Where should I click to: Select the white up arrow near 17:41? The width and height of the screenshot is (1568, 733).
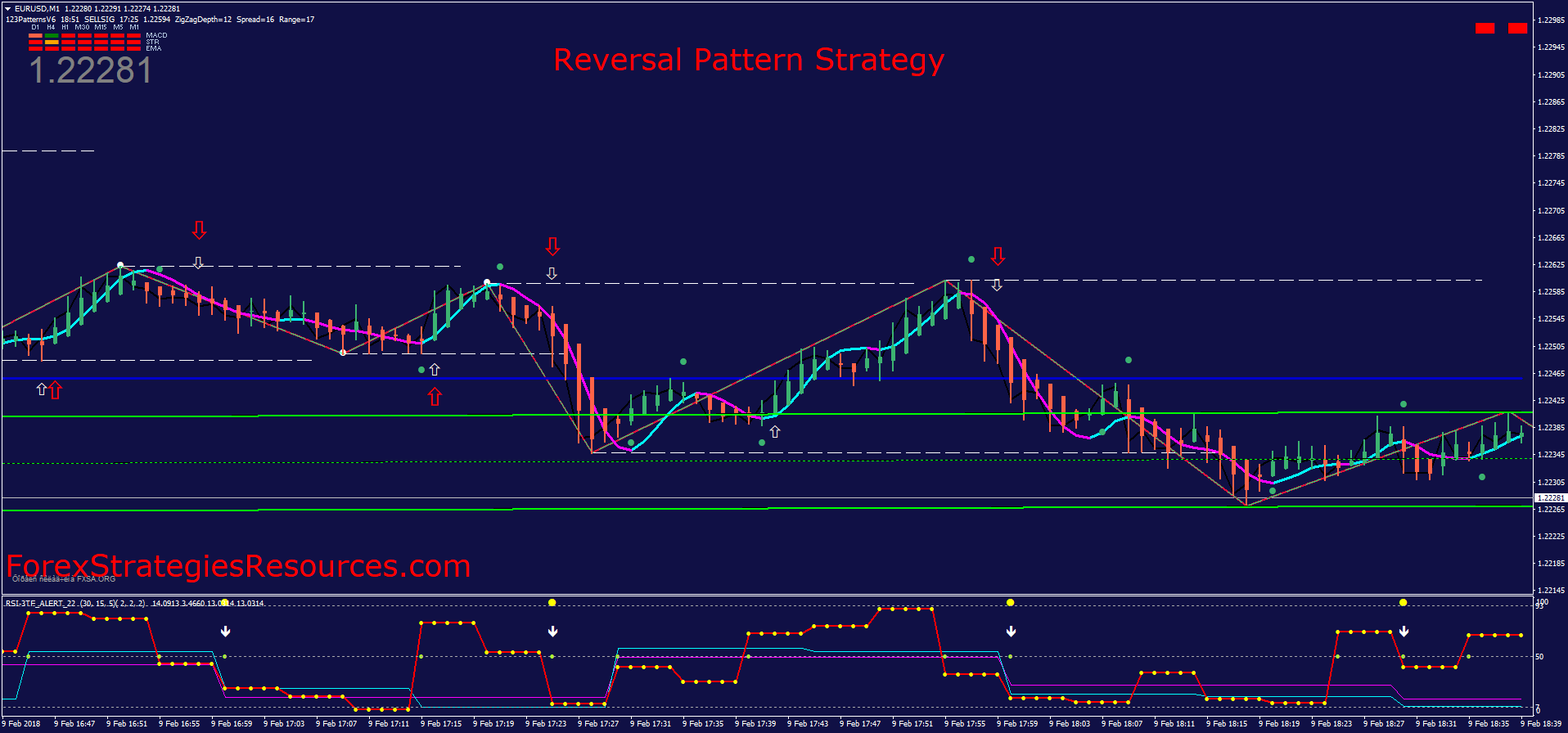[x=774, y=431]
